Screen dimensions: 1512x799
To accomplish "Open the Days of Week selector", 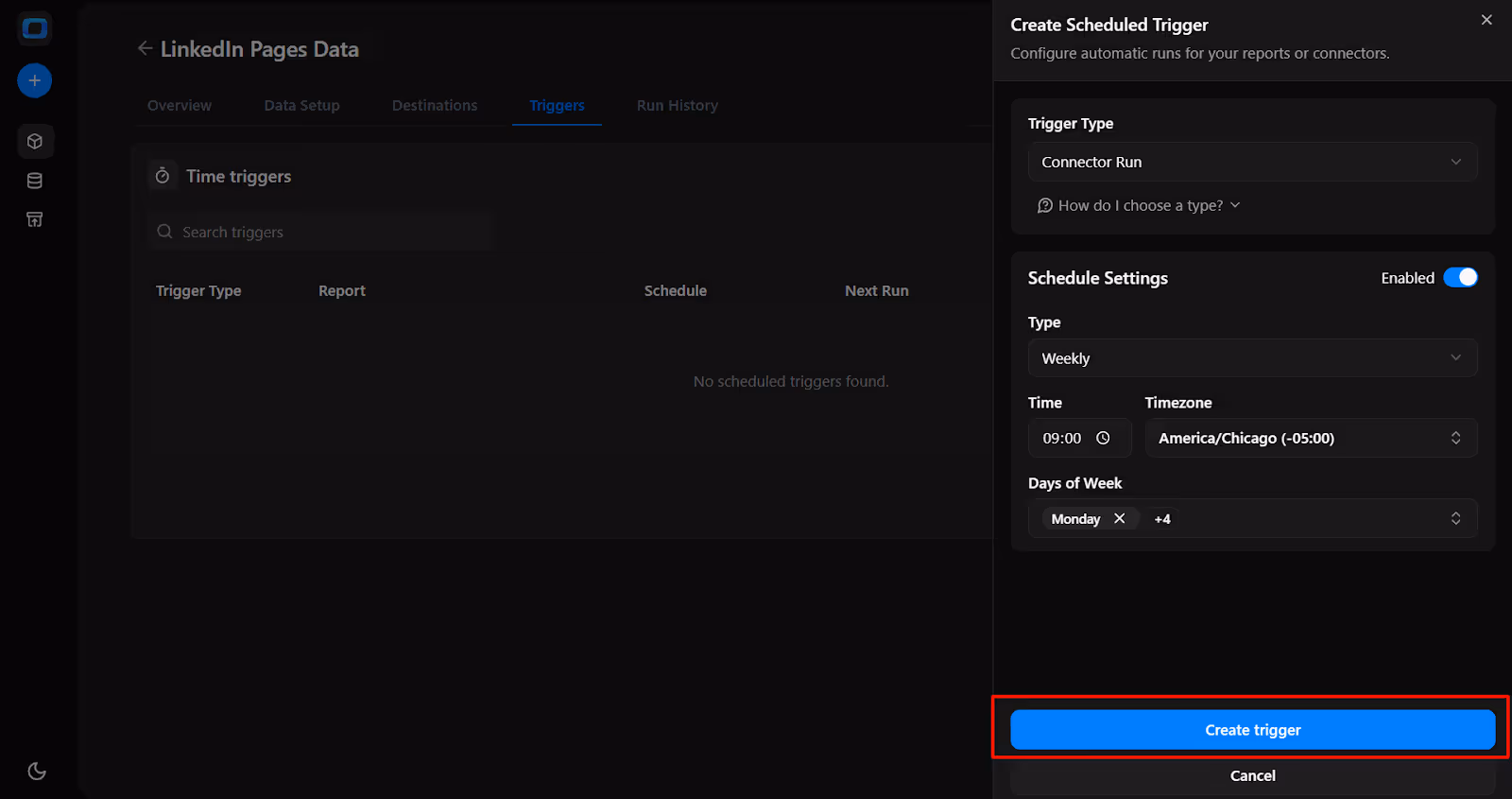I will [1252, 518].
